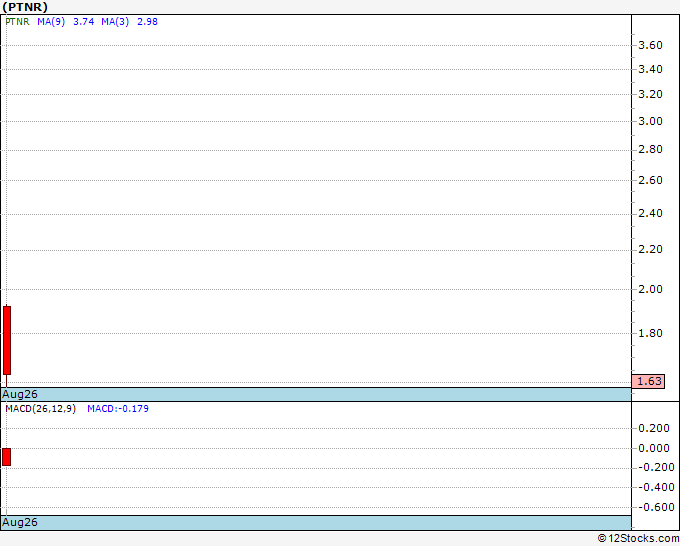The width and height of the screenshot is (680, 546).
Task: Click the 2.60 price axis label
Action: coord(651,180)
